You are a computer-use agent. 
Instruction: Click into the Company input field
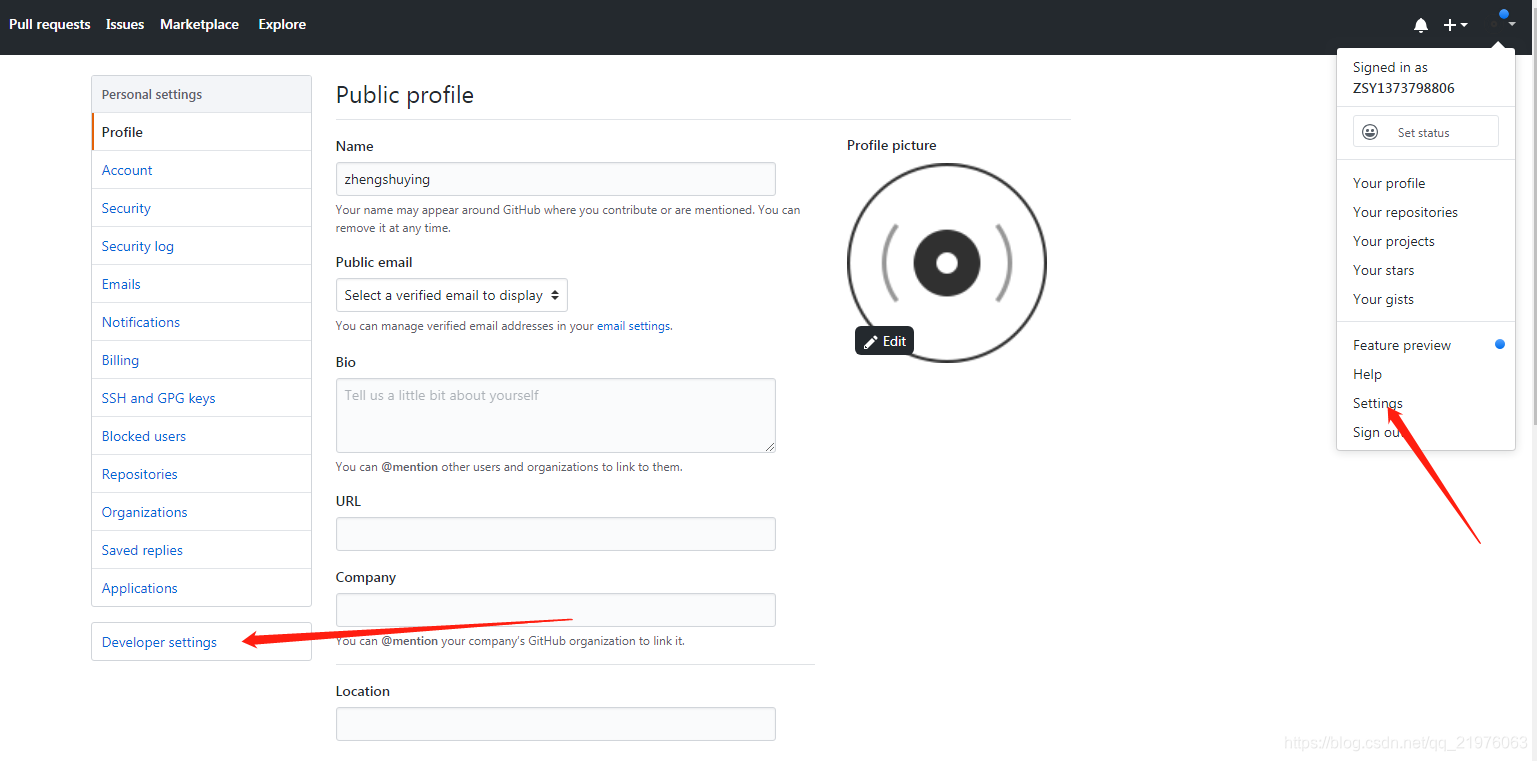556,610
